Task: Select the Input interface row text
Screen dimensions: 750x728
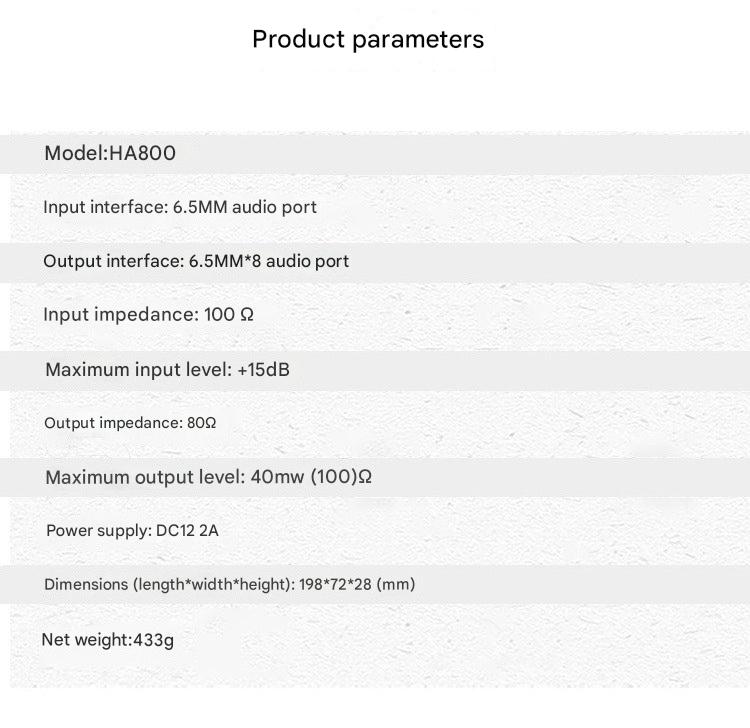Action: pos(179,208)
